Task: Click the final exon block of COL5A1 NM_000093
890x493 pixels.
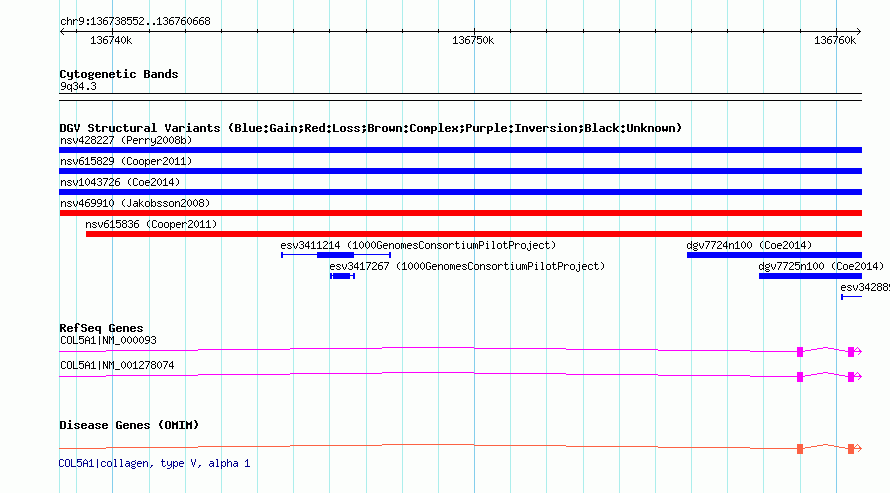Action: [x=851, y=352]
